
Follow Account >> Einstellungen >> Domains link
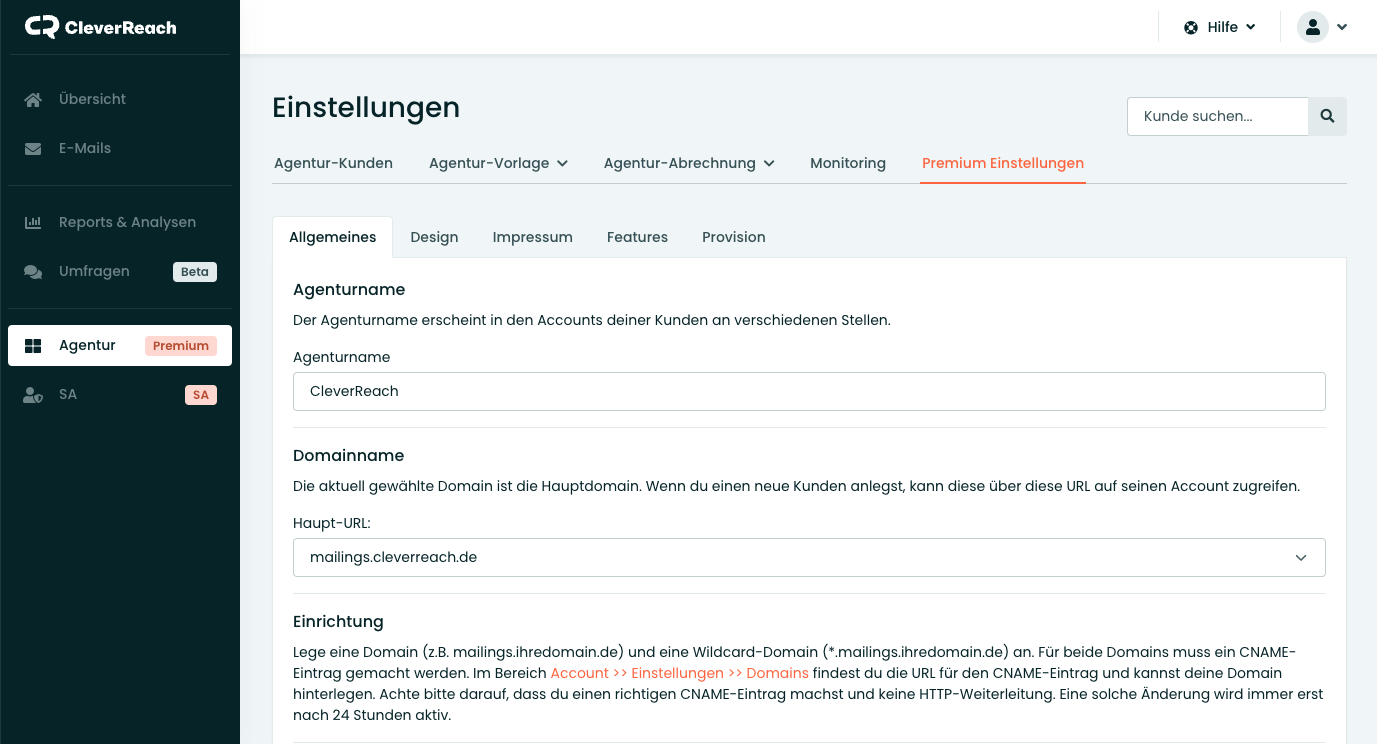[x=679, y=673]
